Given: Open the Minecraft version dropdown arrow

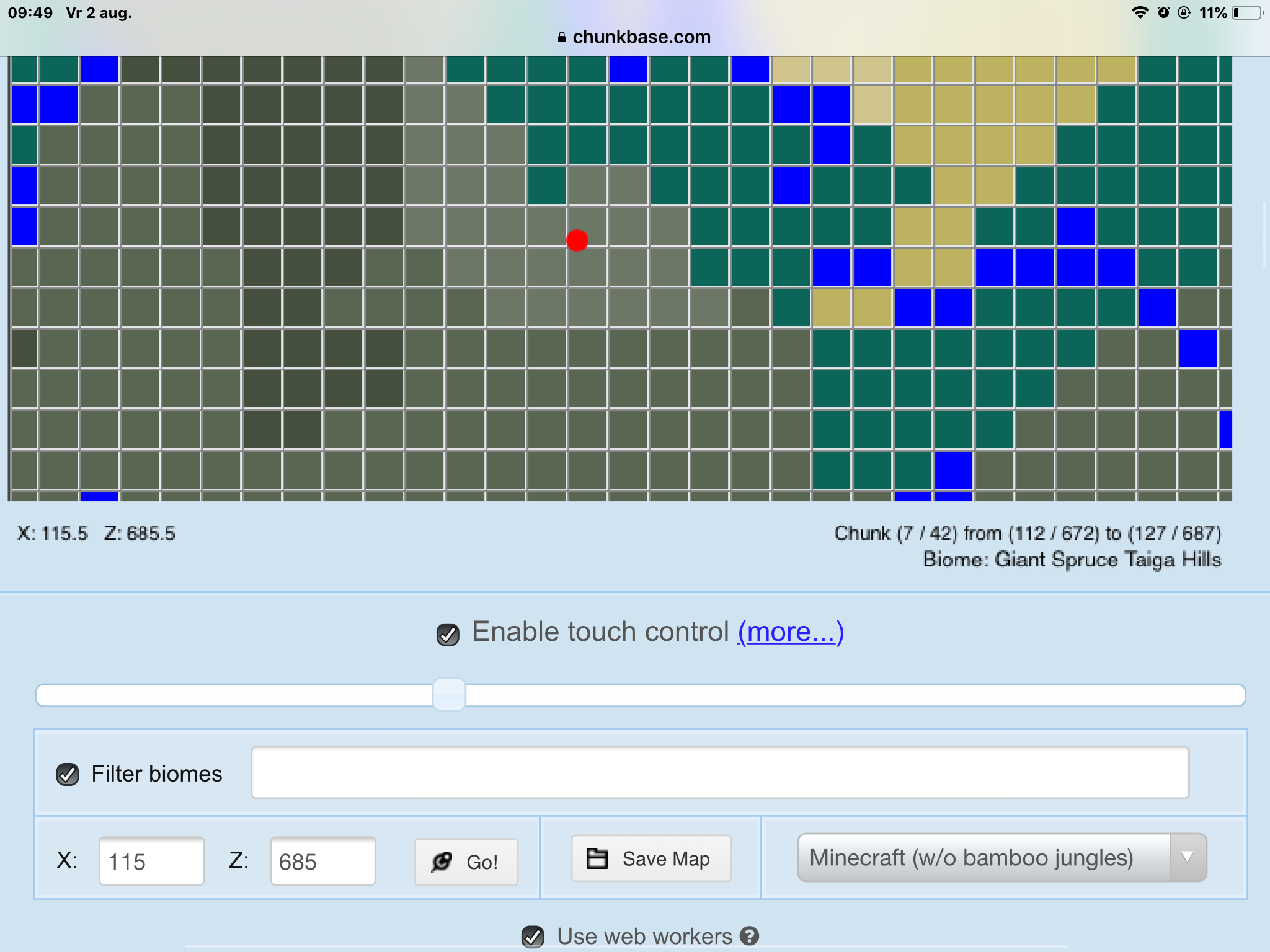Looking at the screenshot, I should click(1187, 858).
